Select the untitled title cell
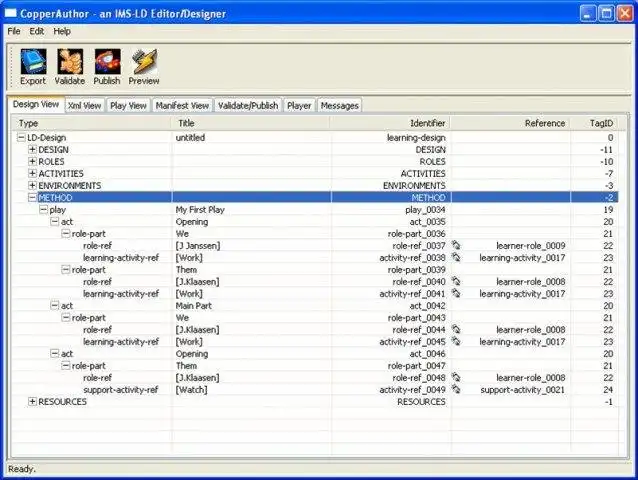Viewport: 638px width, 480px height. click(x=190, y=137)
